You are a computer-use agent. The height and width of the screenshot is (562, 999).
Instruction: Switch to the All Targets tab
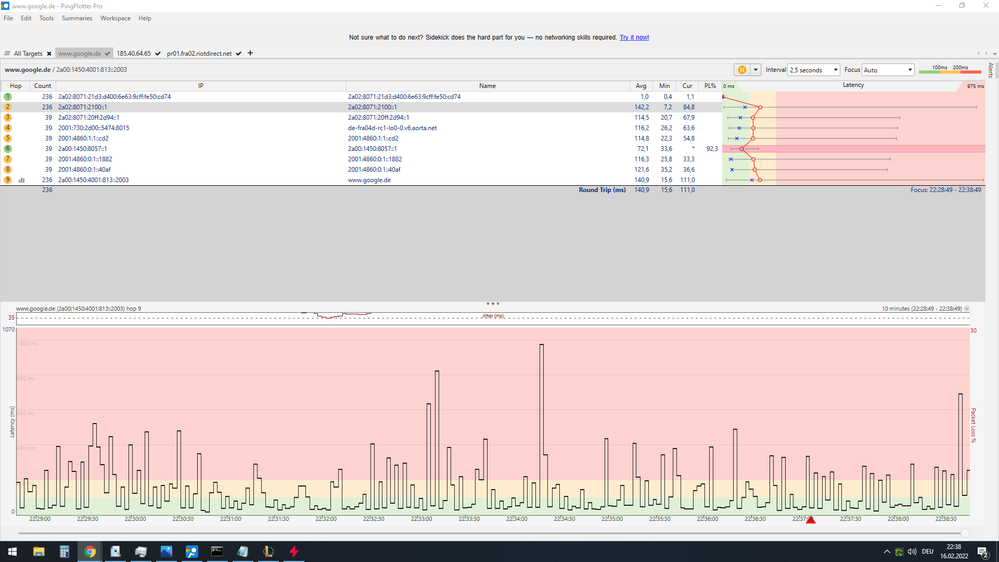pyautogui.click(x=28, y=54)
